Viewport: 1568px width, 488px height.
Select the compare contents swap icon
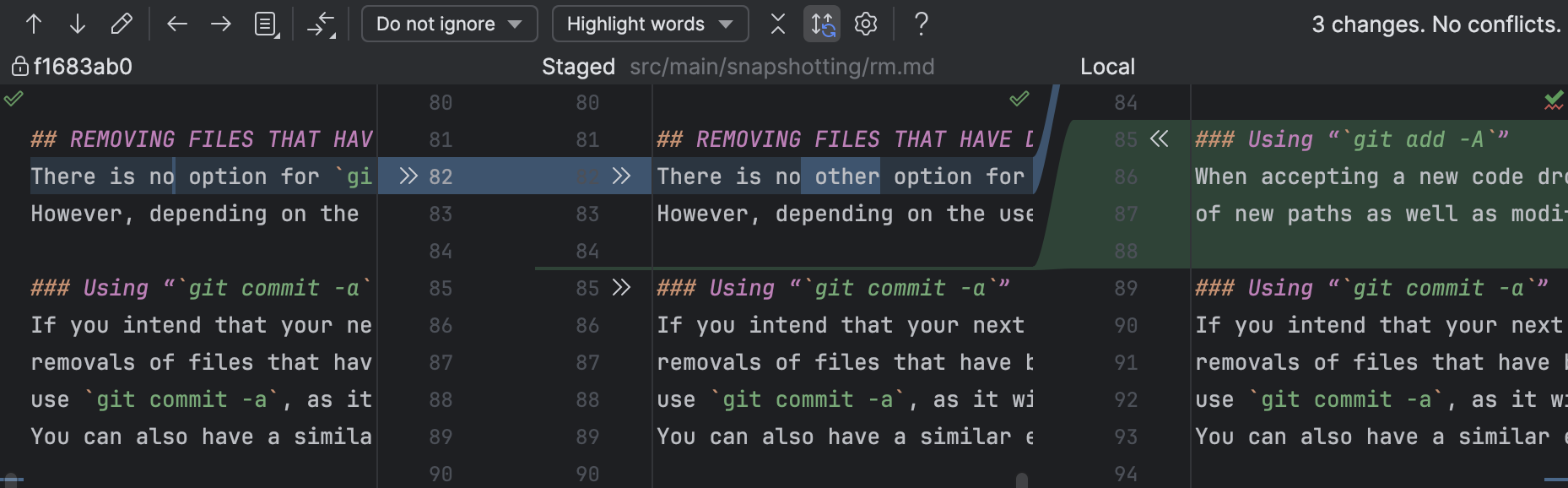[x=322, y=24]
